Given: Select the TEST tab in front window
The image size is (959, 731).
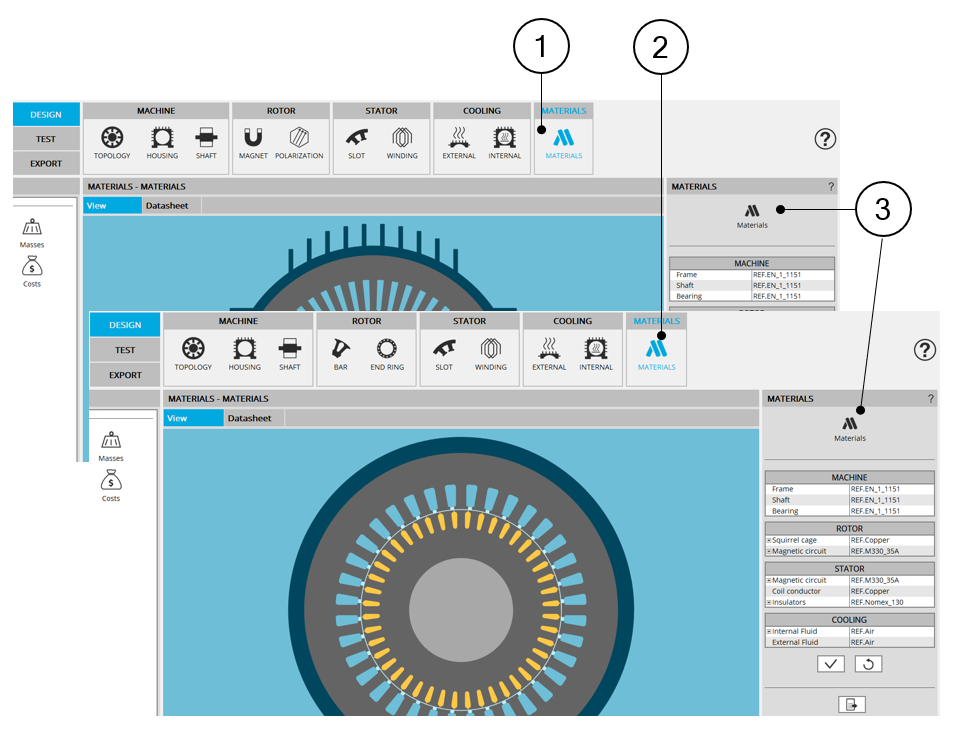Looking at the screenshot, I should pos(125,350).
